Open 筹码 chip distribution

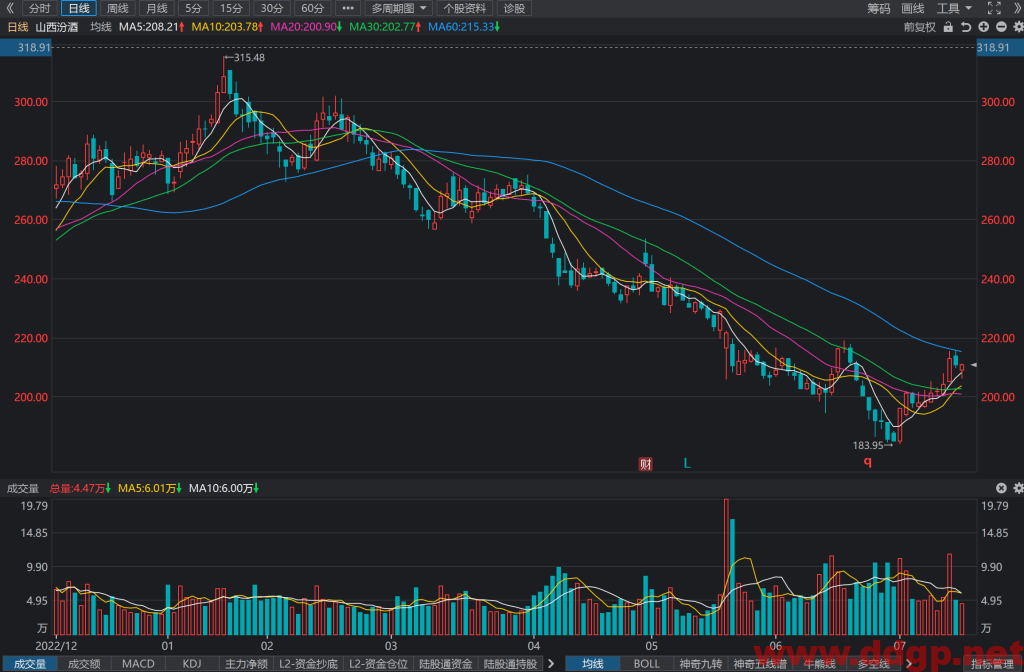coord(878,8)
